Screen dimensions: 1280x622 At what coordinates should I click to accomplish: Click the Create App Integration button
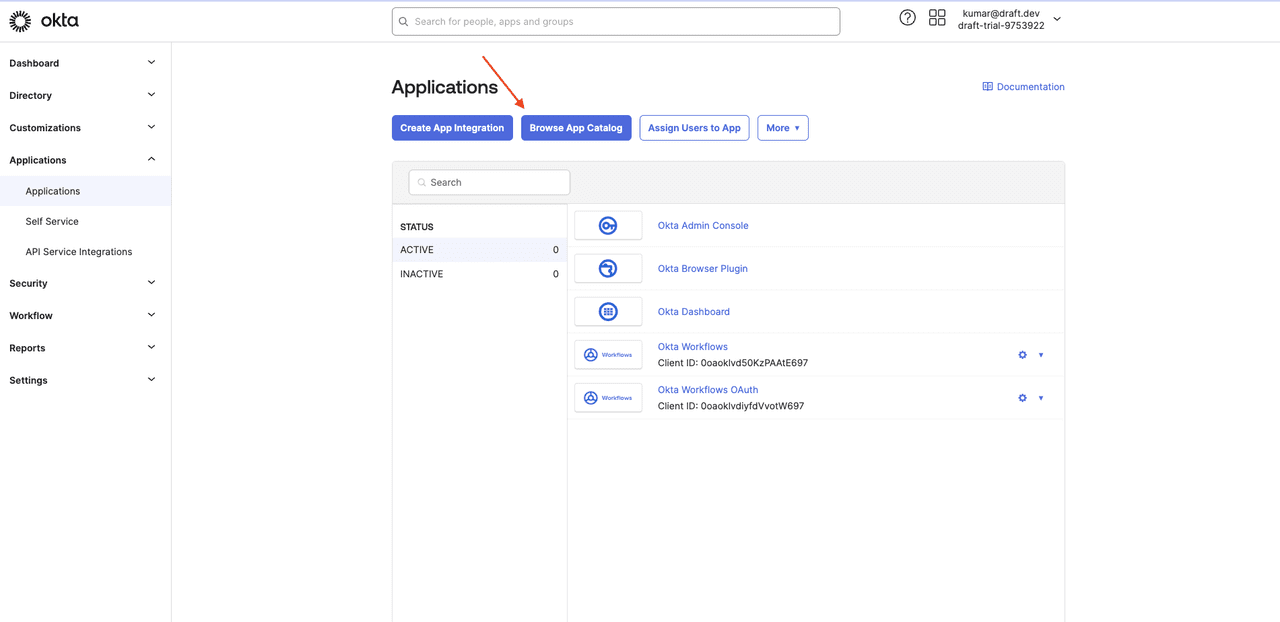point(452,127)
